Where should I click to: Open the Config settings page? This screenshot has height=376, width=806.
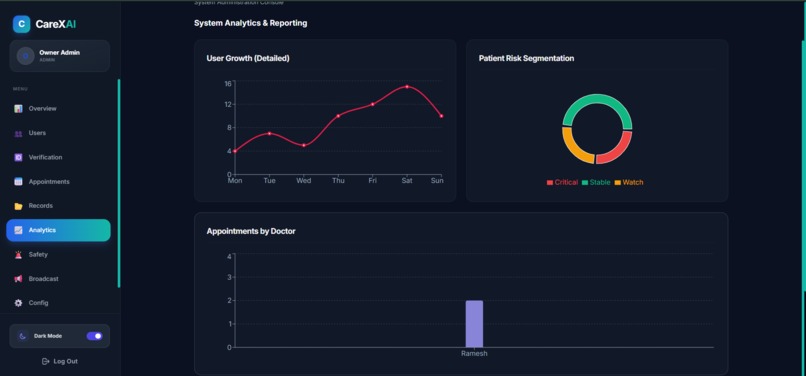(x=58, y=303)
